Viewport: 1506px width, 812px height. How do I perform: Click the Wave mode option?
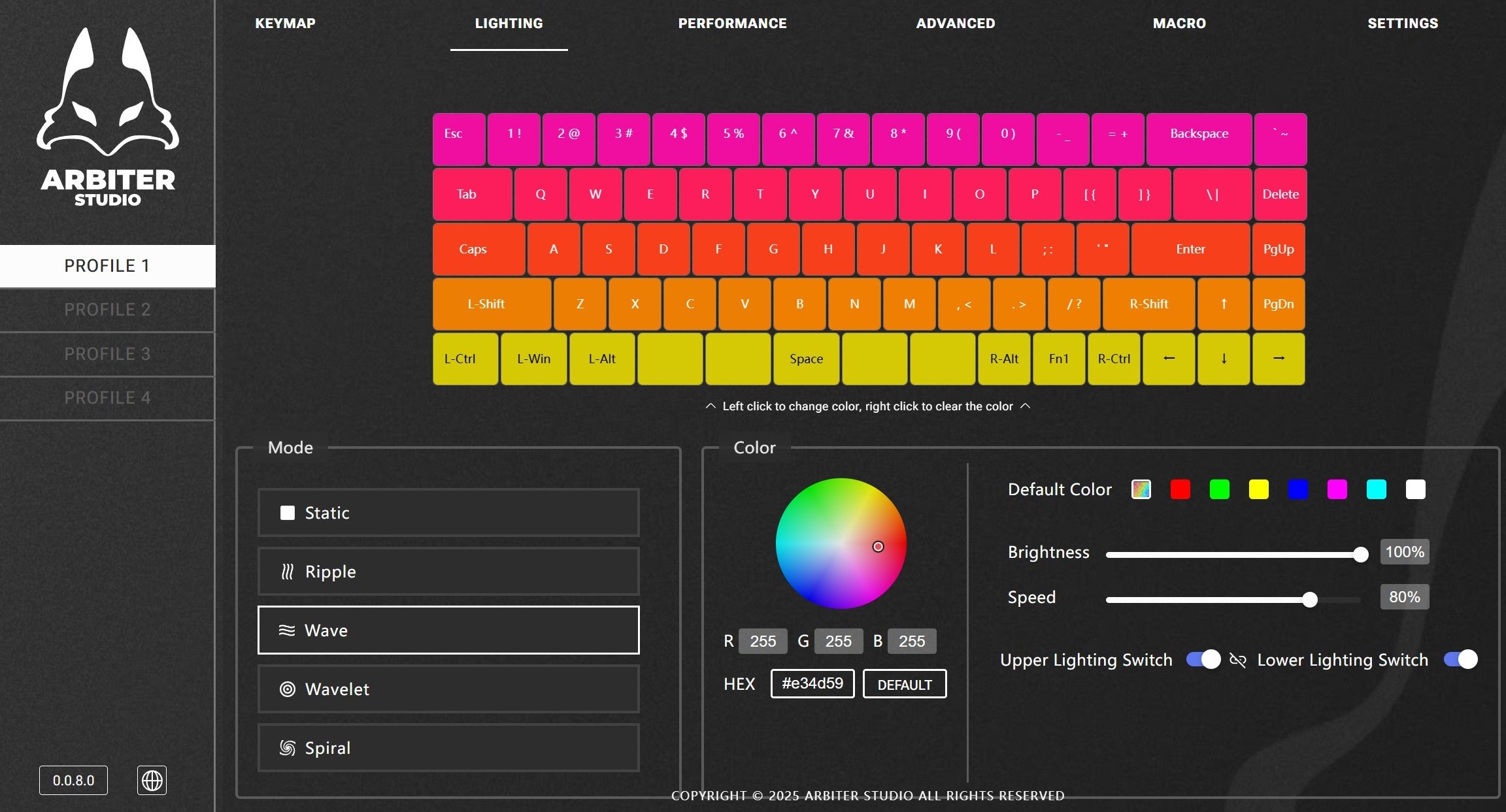tap(448, 630)
